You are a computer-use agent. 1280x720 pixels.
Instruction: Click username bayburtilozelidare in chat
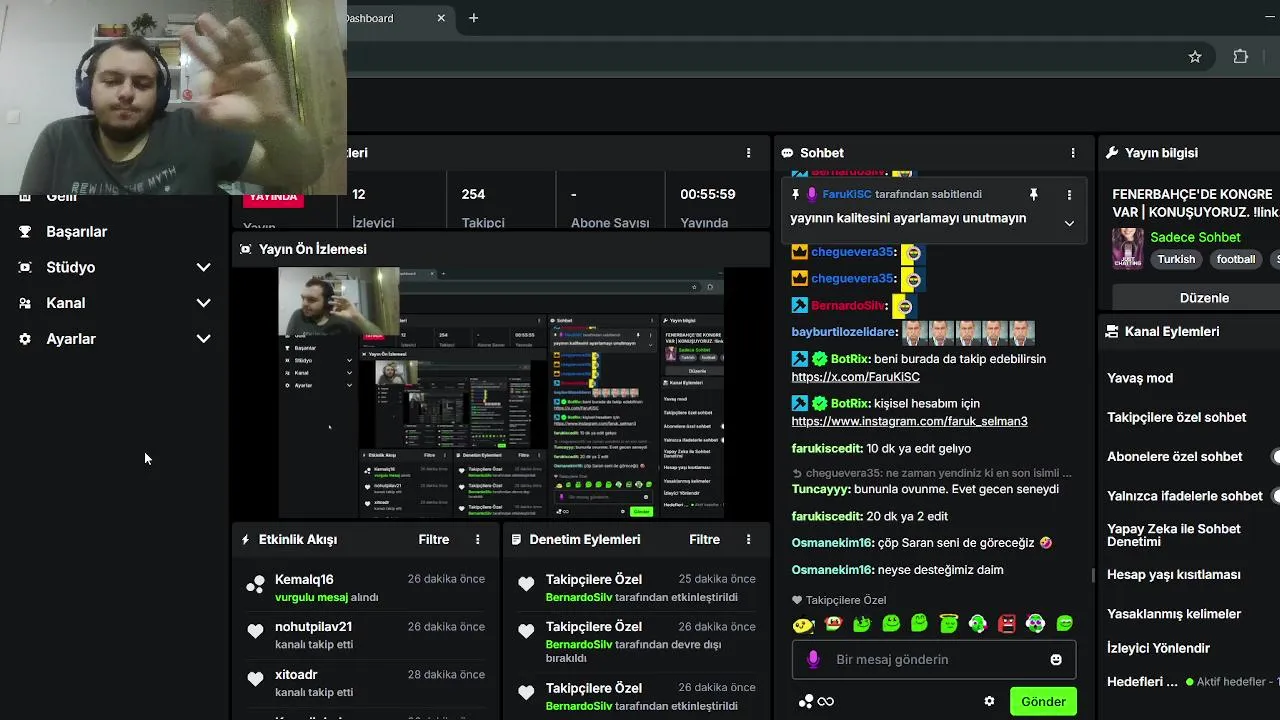coord(844,332)
